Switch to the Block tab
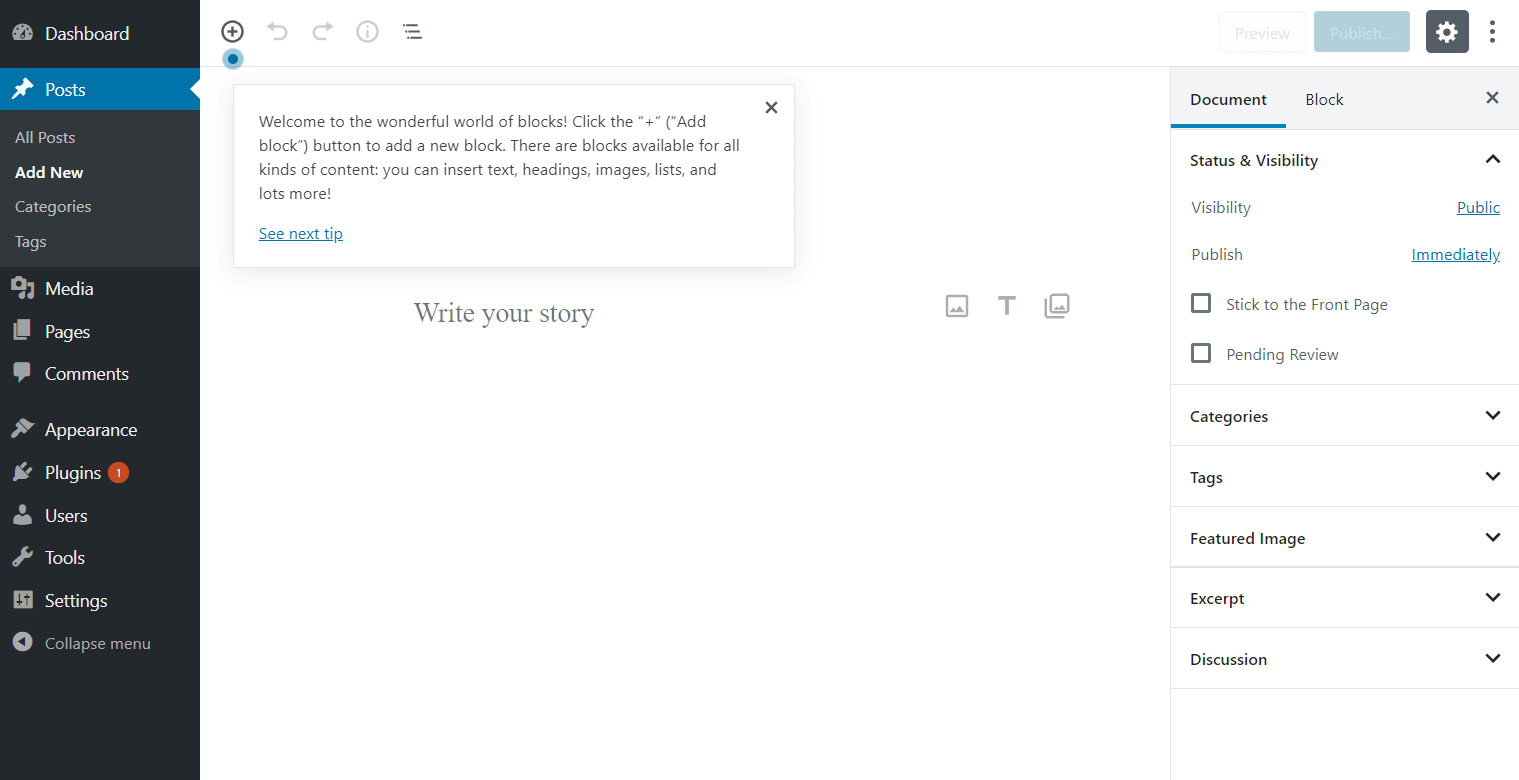1519x780 pixels. pyautogui.click(x=1324, y=99)
